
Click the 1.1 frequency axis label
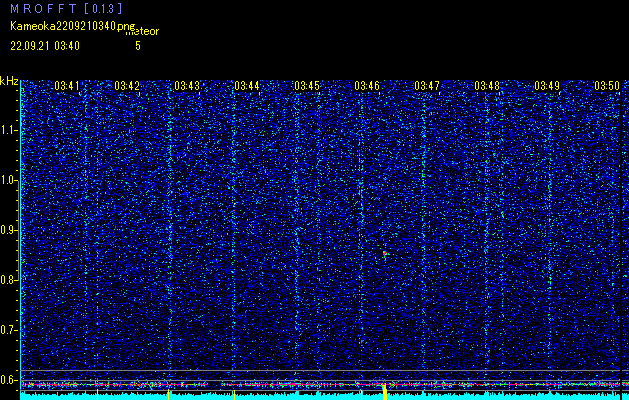[9, 130]
